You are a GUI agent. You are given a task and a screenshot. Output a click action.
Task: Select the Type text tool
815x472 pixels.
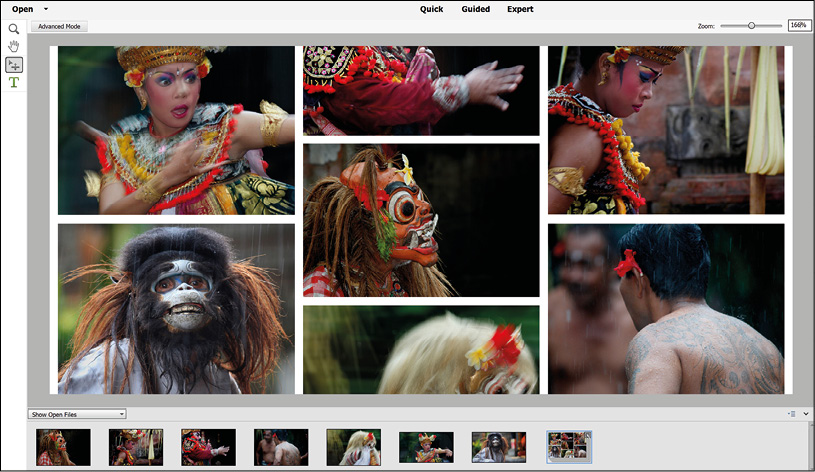click(14, 82)
